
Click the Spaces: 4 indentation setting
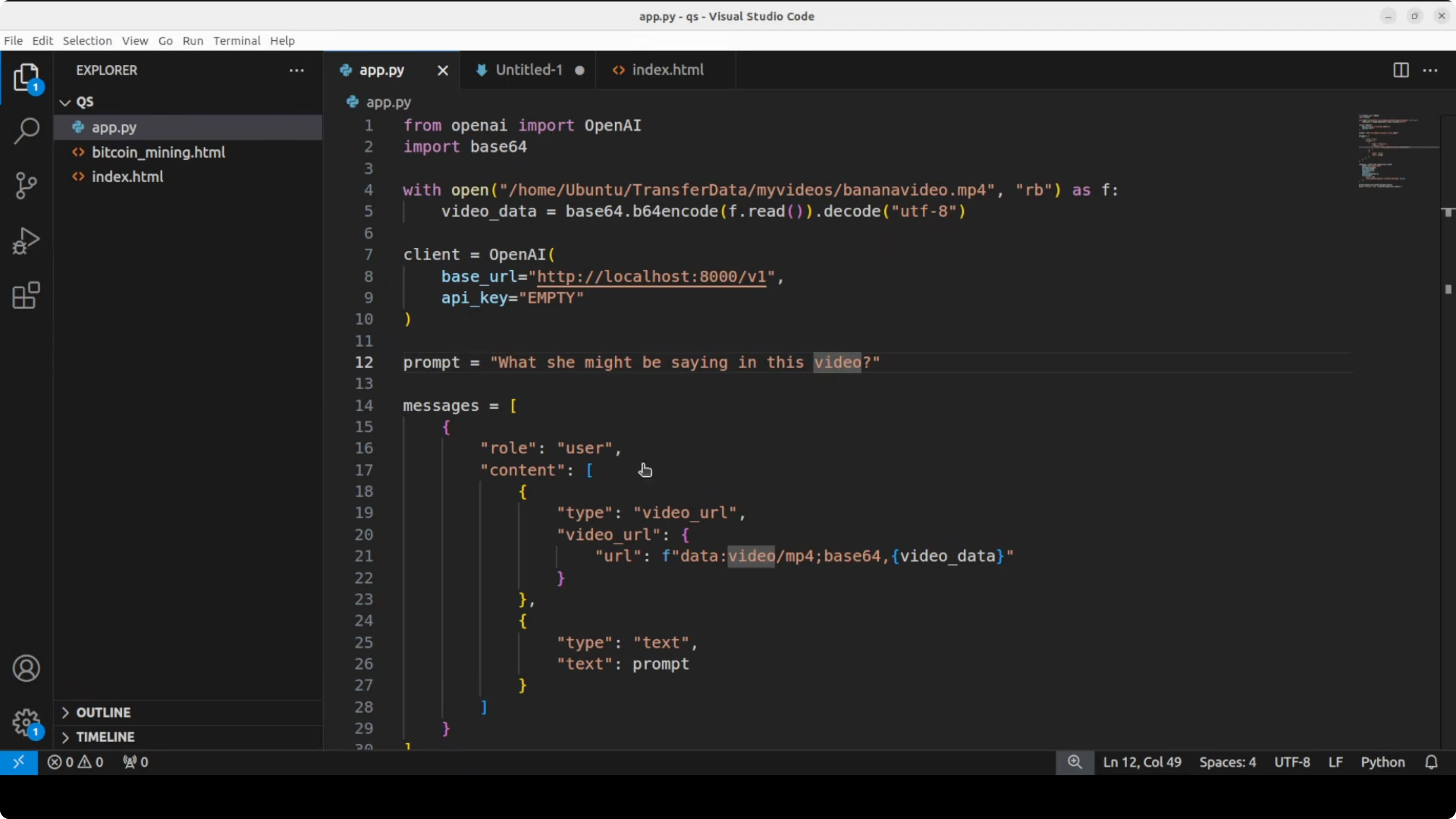click(1227, 762)
